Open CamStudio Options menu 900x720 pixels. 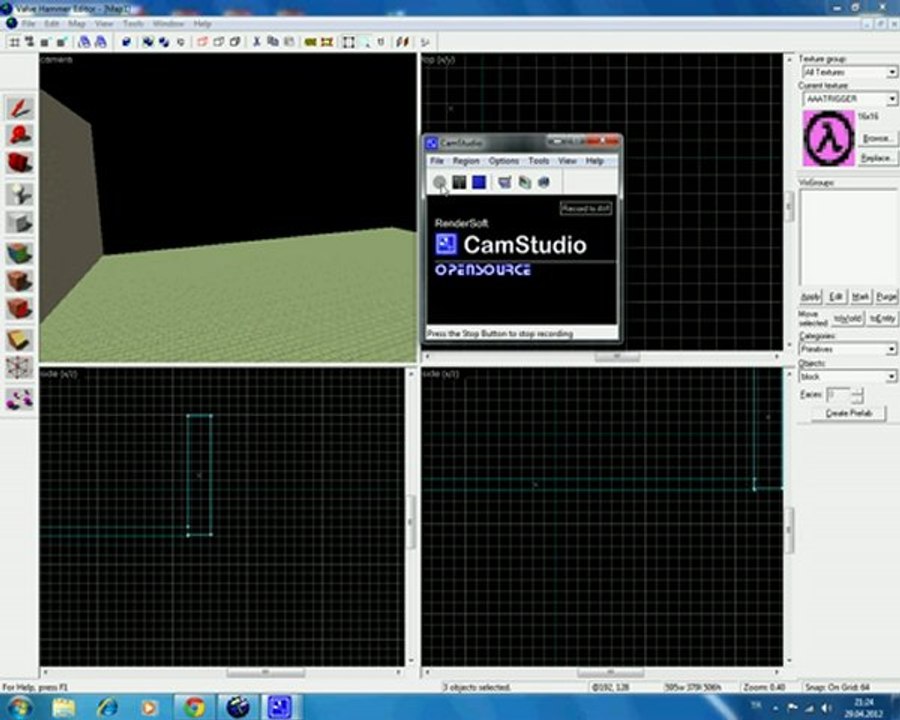coord(503,161)
